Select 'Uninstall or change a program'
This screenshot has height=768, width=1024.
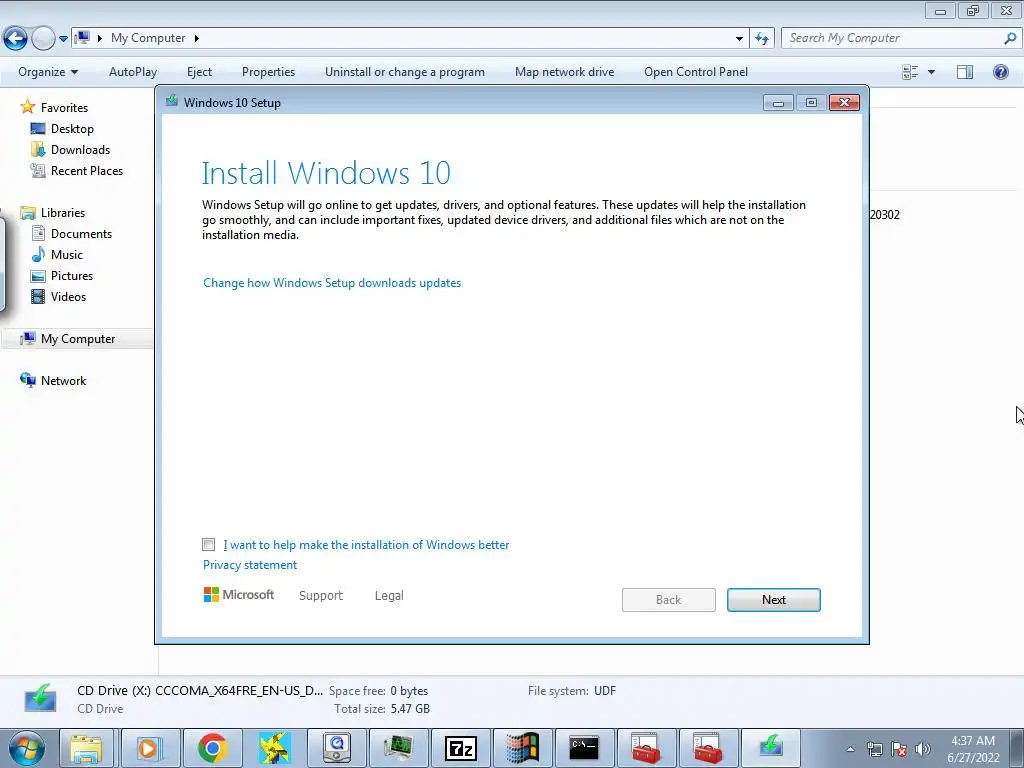coord(405,72)
